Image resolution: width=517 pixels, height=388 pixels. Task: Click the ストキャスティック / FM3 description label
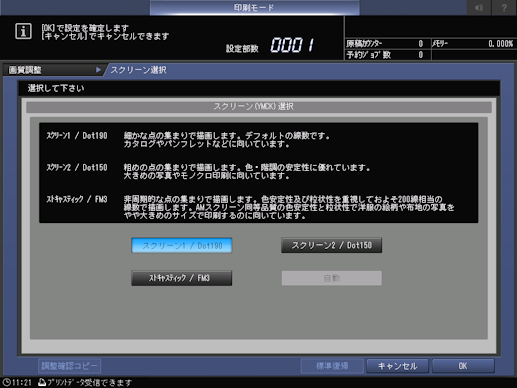(77, 199)
